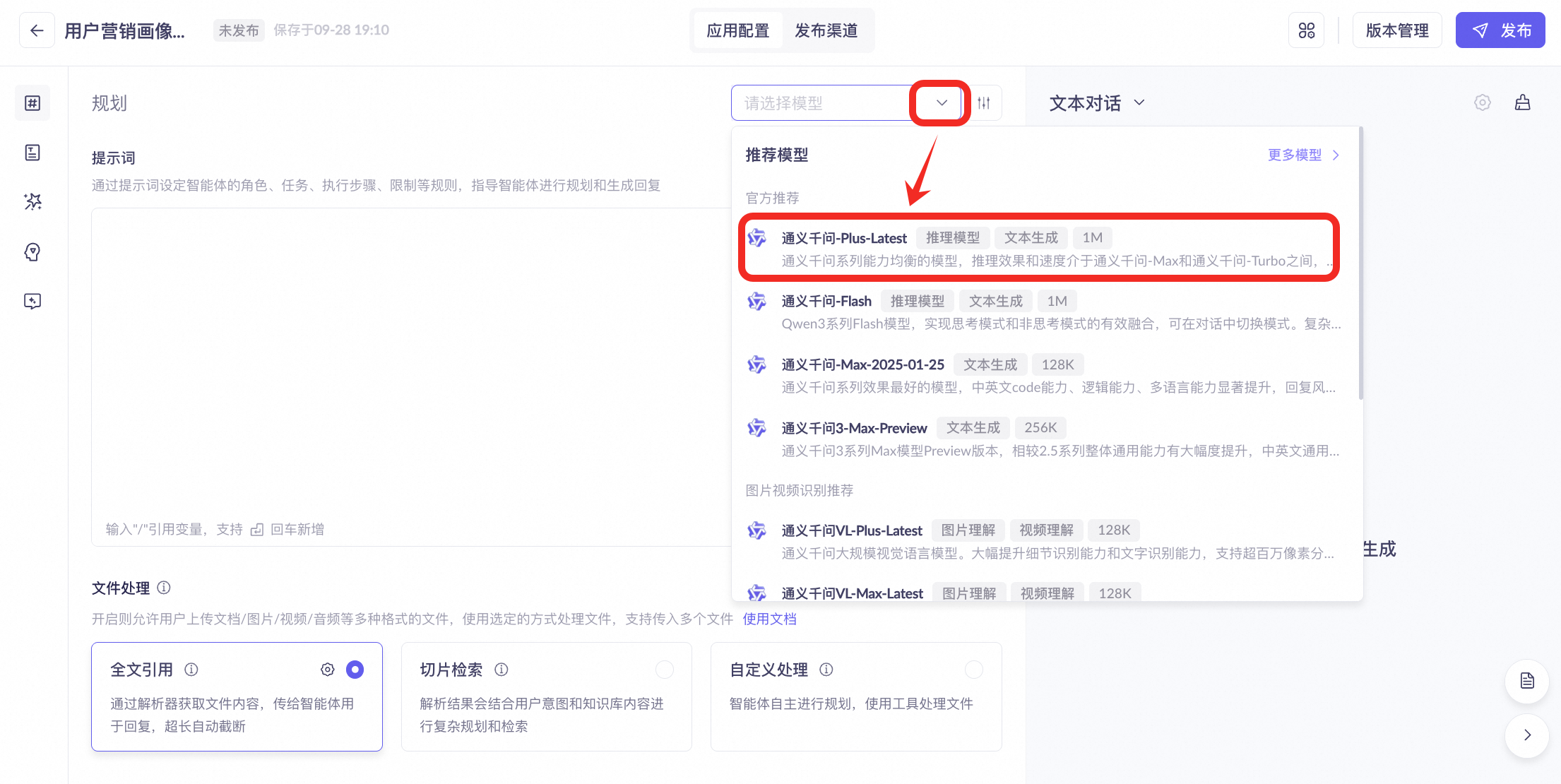Click the sidebar sparkle stars icon
The width and height of the screenshot is (1561, 784).
[32, 202]
